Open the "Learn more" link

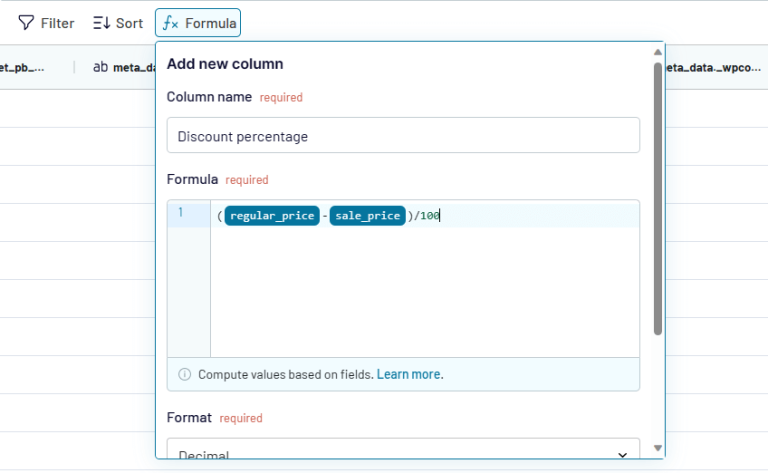coord(409,374)
